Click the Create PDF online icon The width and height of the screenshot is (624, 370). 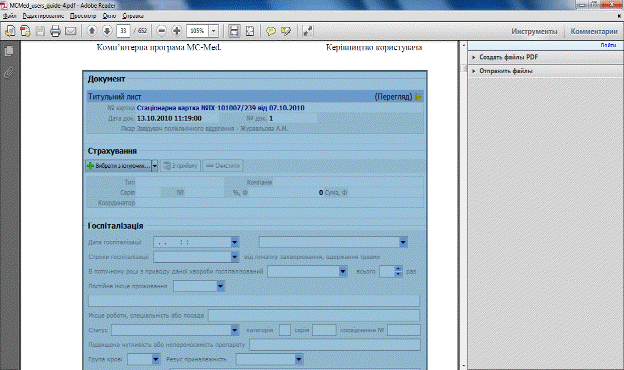coord(10,31)
